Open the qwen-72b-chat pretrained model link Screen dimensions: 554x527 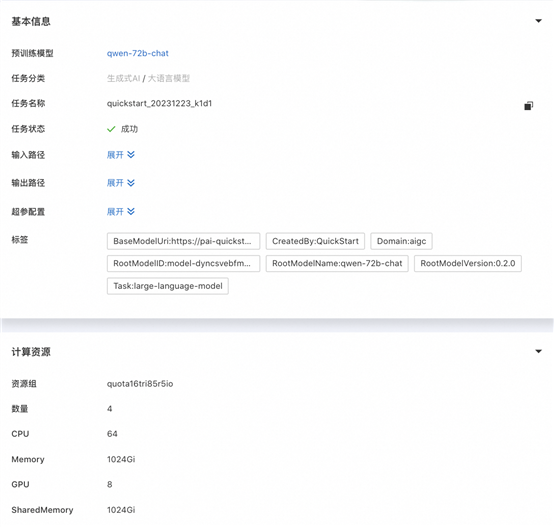coord(138,53)
